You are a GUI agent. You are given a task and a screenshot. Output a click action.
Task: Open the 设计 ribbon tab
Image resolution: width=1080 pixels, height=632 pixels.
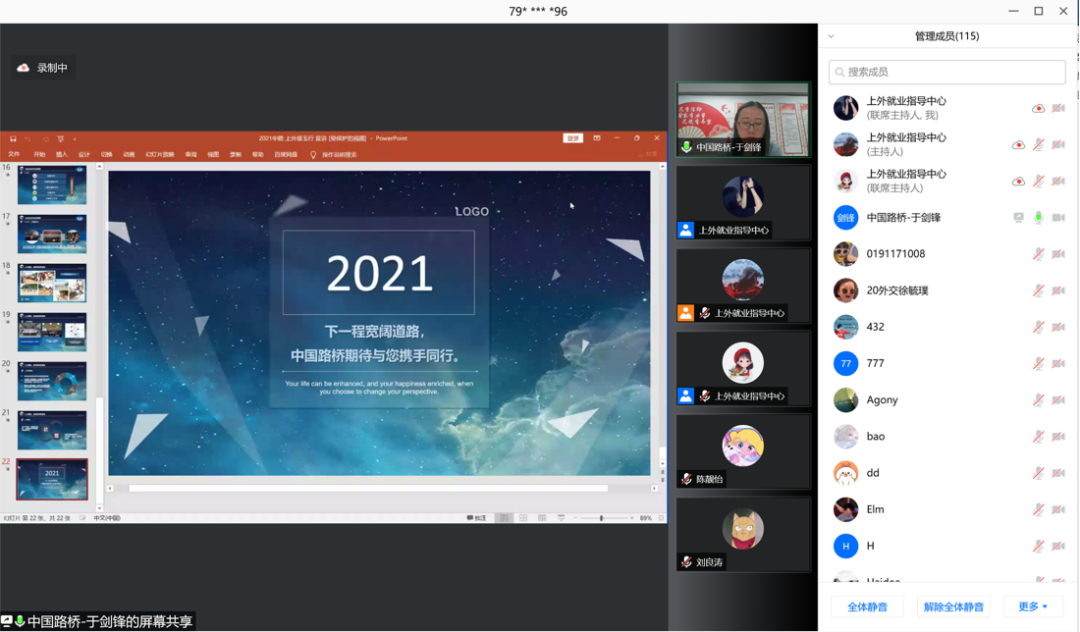tap(84, 155)
